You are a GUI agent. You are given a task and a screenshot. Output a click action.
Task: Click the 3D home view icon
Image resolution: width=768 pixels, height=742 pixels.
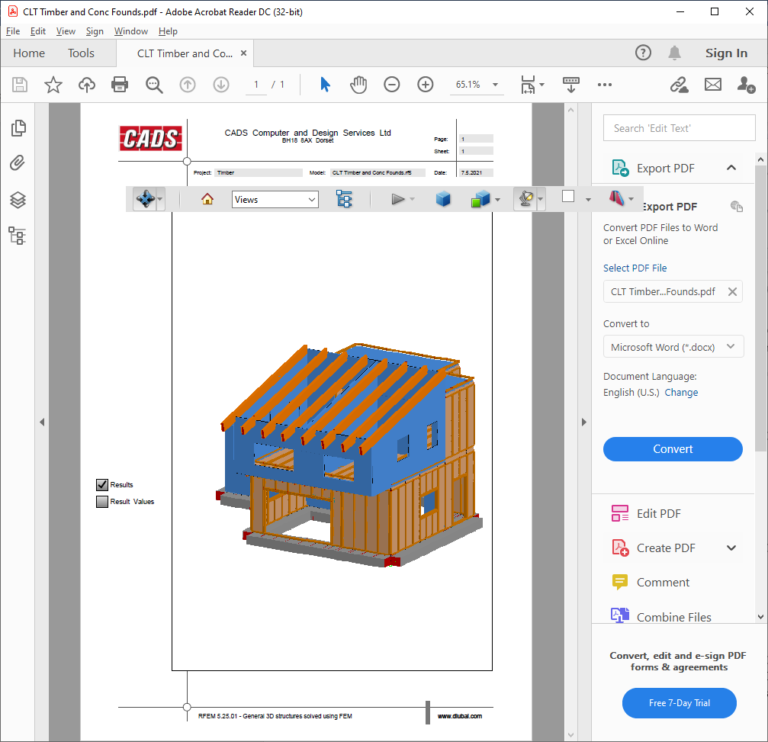(208, 199)
